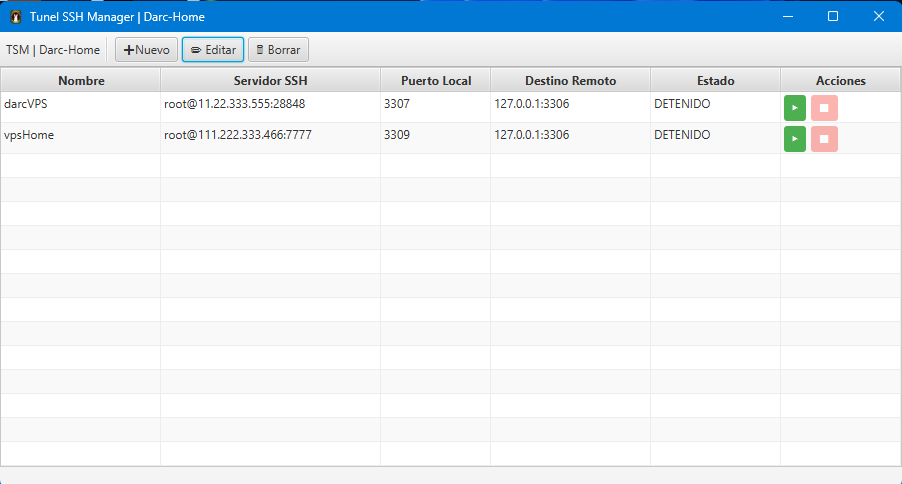Sort by Servidor SSH column header
Screen dimensions: 902x484
tap(270, 81)
